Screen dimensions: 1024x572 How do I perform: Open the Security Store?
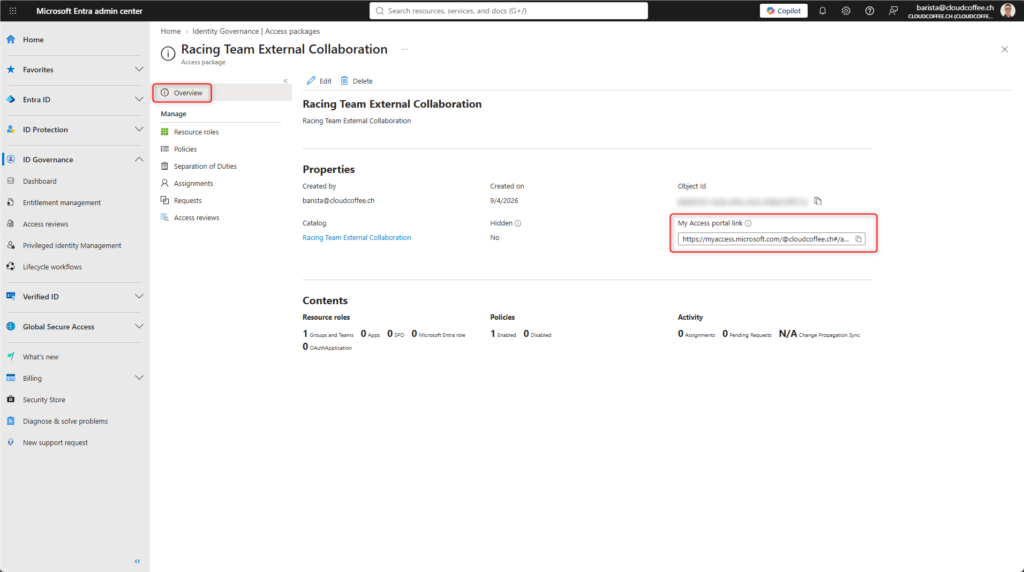(44, 400)
